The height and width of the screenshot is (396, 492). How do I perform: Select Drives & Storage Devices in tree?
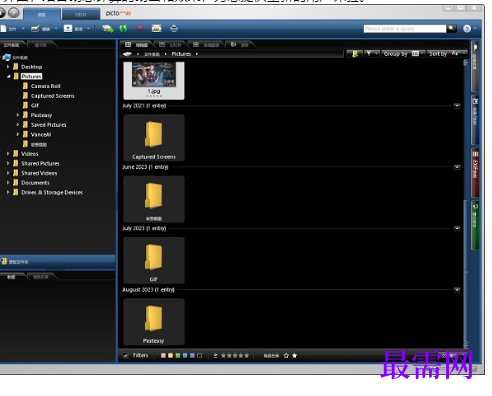[x=52, y=192]
